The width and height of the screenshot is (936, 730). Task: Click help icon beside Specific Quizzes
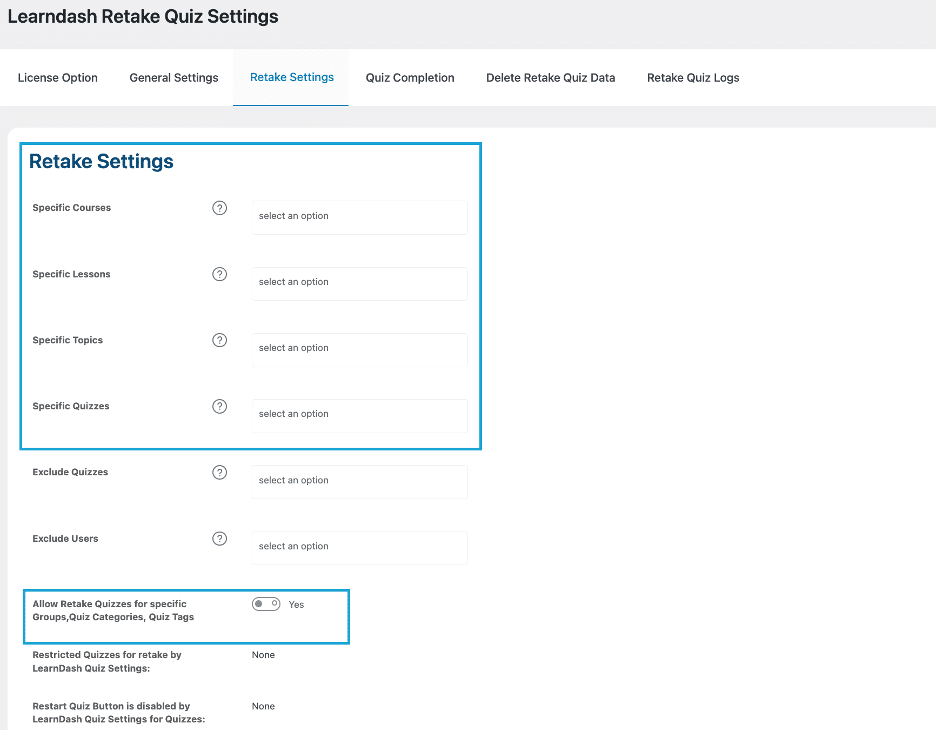pyautogui.click(x=220, y=406)
